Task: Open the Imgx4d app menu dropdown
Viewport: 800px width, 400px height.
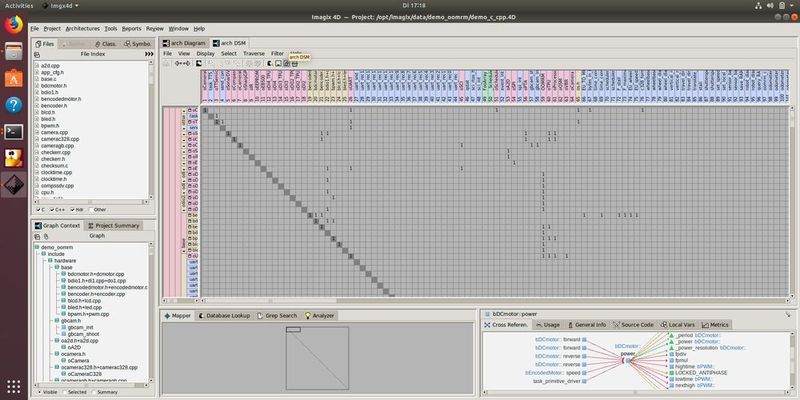Action: pos(60,6)
